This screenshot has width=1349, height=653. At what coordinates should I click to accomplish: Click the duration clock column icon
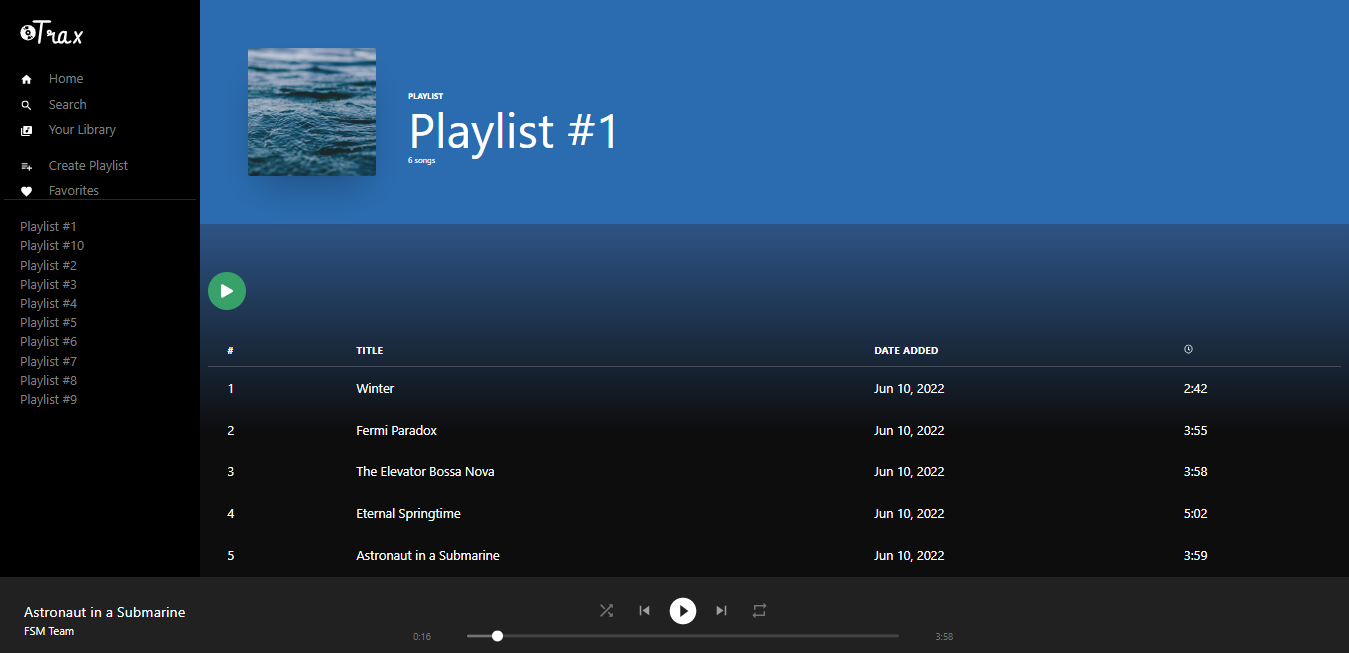(x=1188, y=350)
